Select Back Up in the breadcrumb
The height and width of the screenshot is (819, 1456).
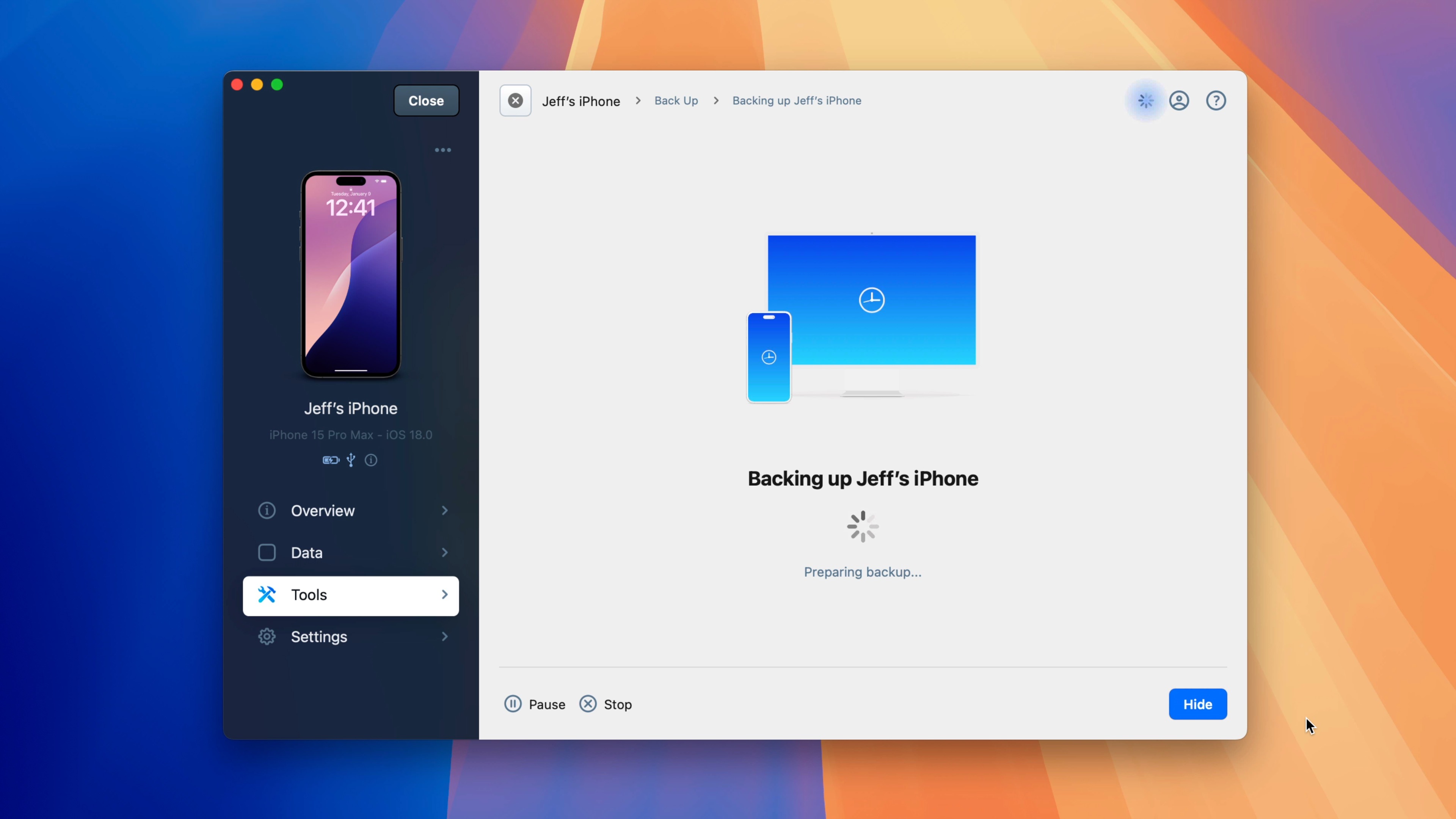(676, 100)
